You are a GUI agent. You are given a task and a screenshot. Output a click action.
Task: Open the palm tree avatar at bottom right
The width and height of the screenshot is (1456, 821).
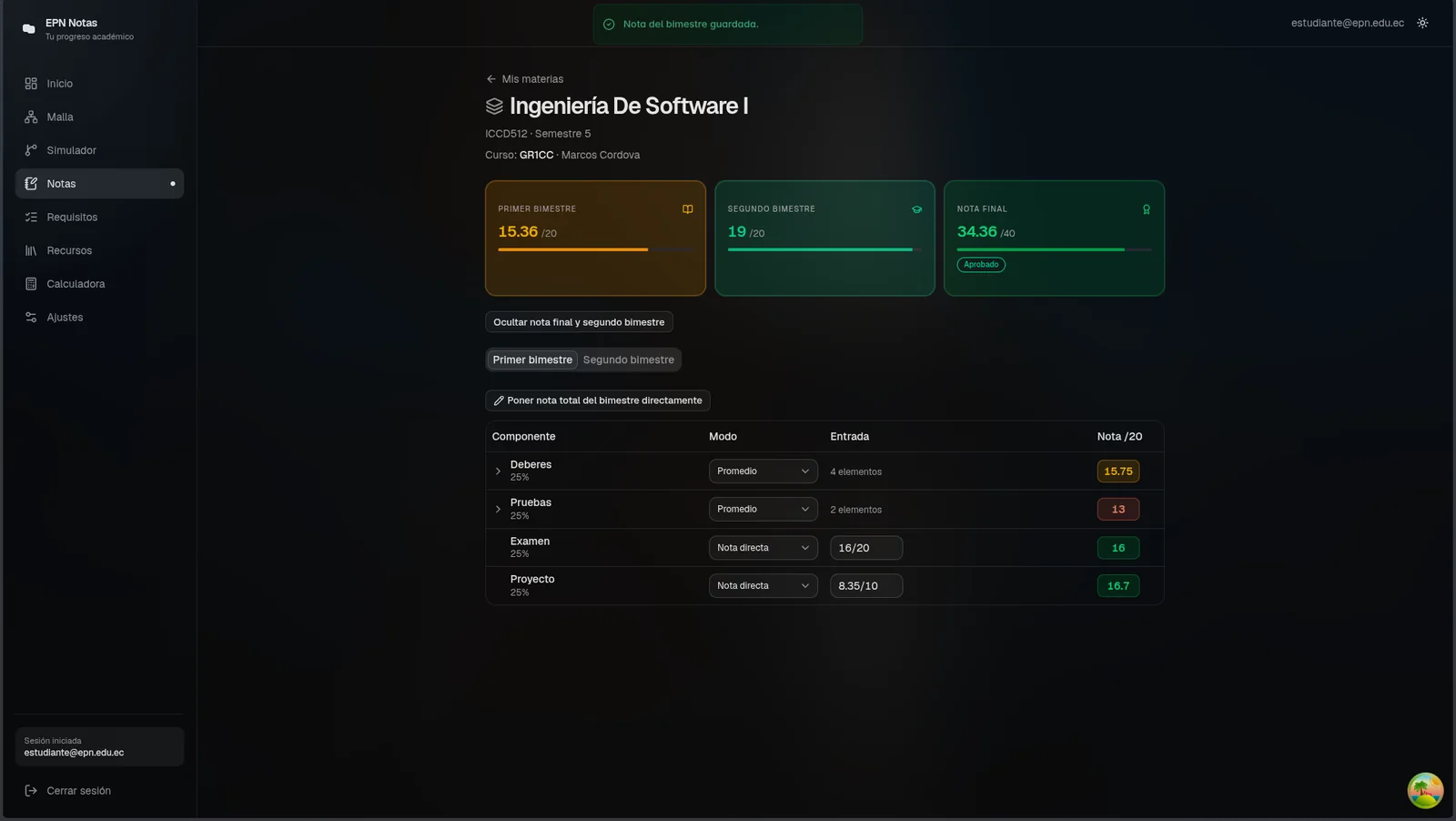click(x=1425, y=790)
